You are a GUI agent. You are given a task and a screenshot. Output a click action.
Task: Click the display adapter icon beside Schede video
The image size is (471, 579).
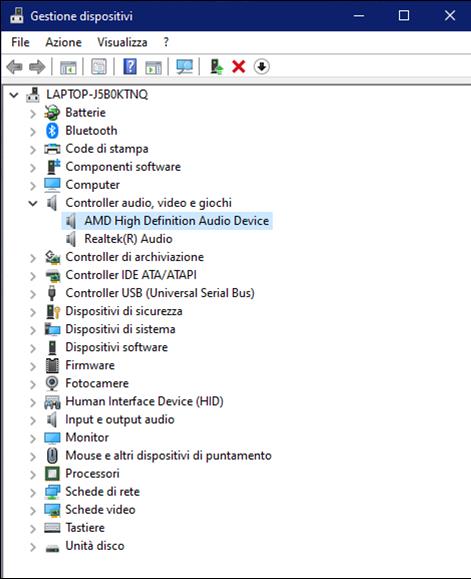52,510
